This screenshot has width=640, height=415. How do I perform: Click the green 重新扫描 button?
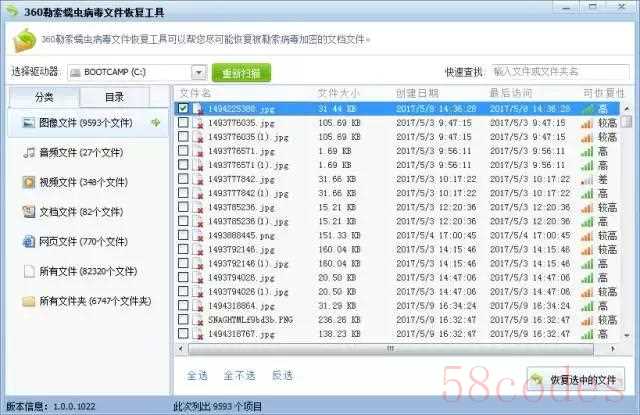coord(241,73)
